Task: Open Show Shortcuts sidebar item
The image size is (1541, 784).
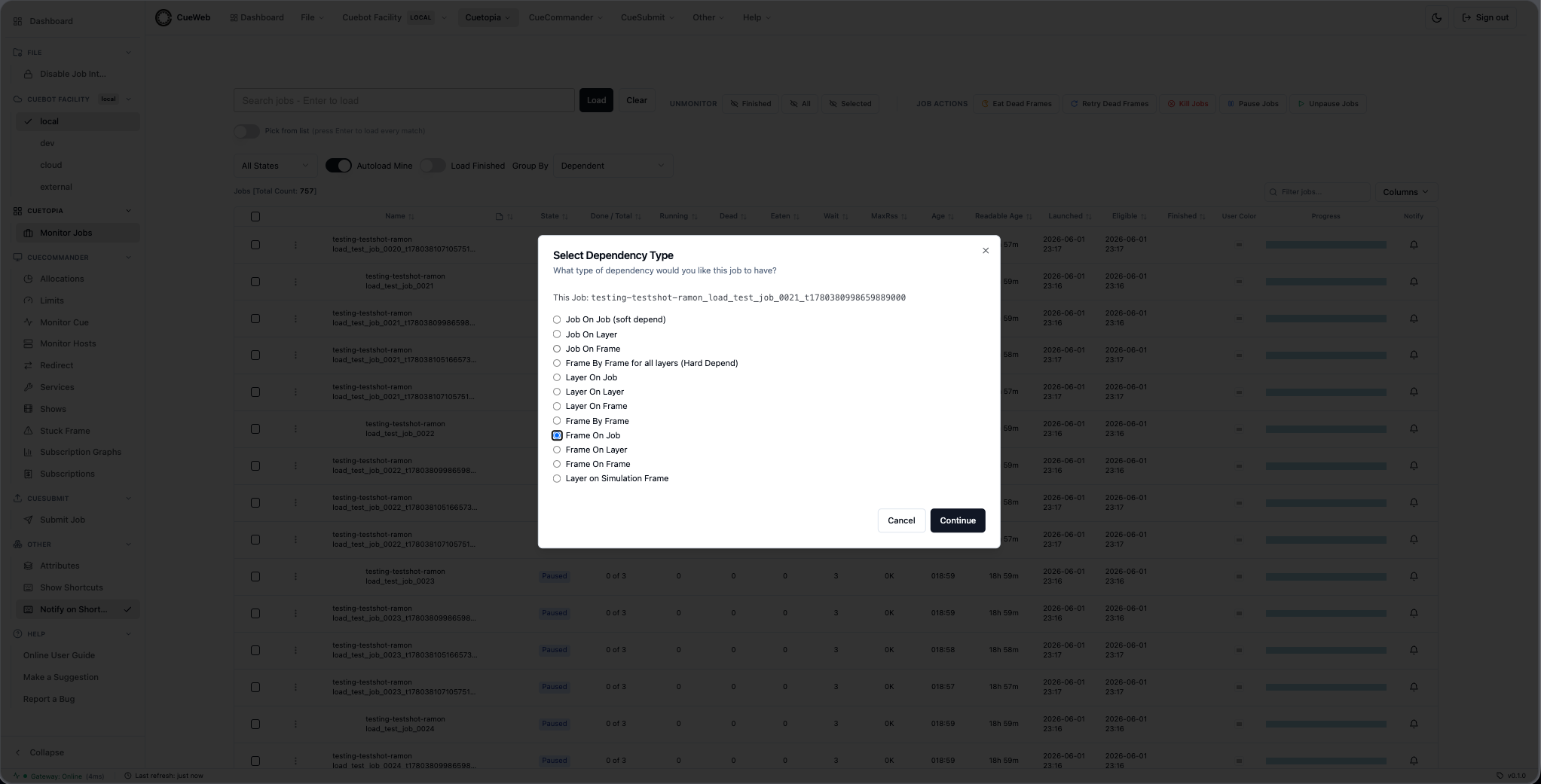Action: 72,587
